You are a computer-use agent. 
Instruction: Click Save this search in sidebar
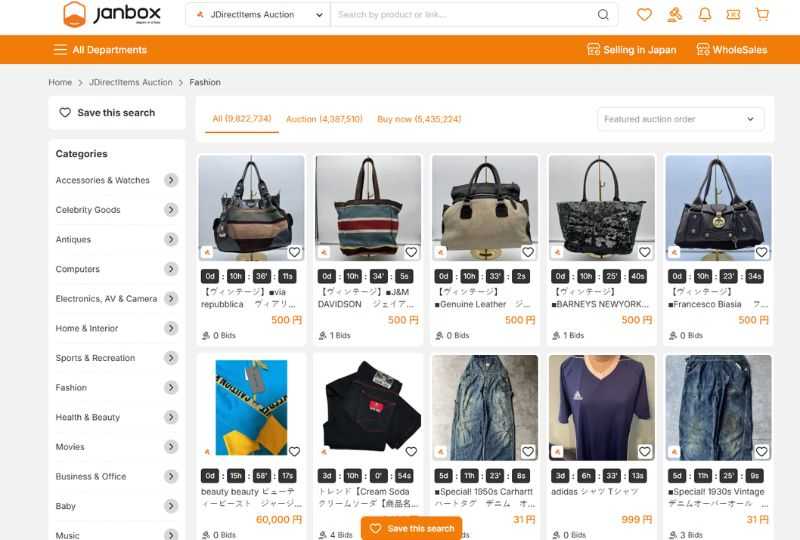coord(117,113)
